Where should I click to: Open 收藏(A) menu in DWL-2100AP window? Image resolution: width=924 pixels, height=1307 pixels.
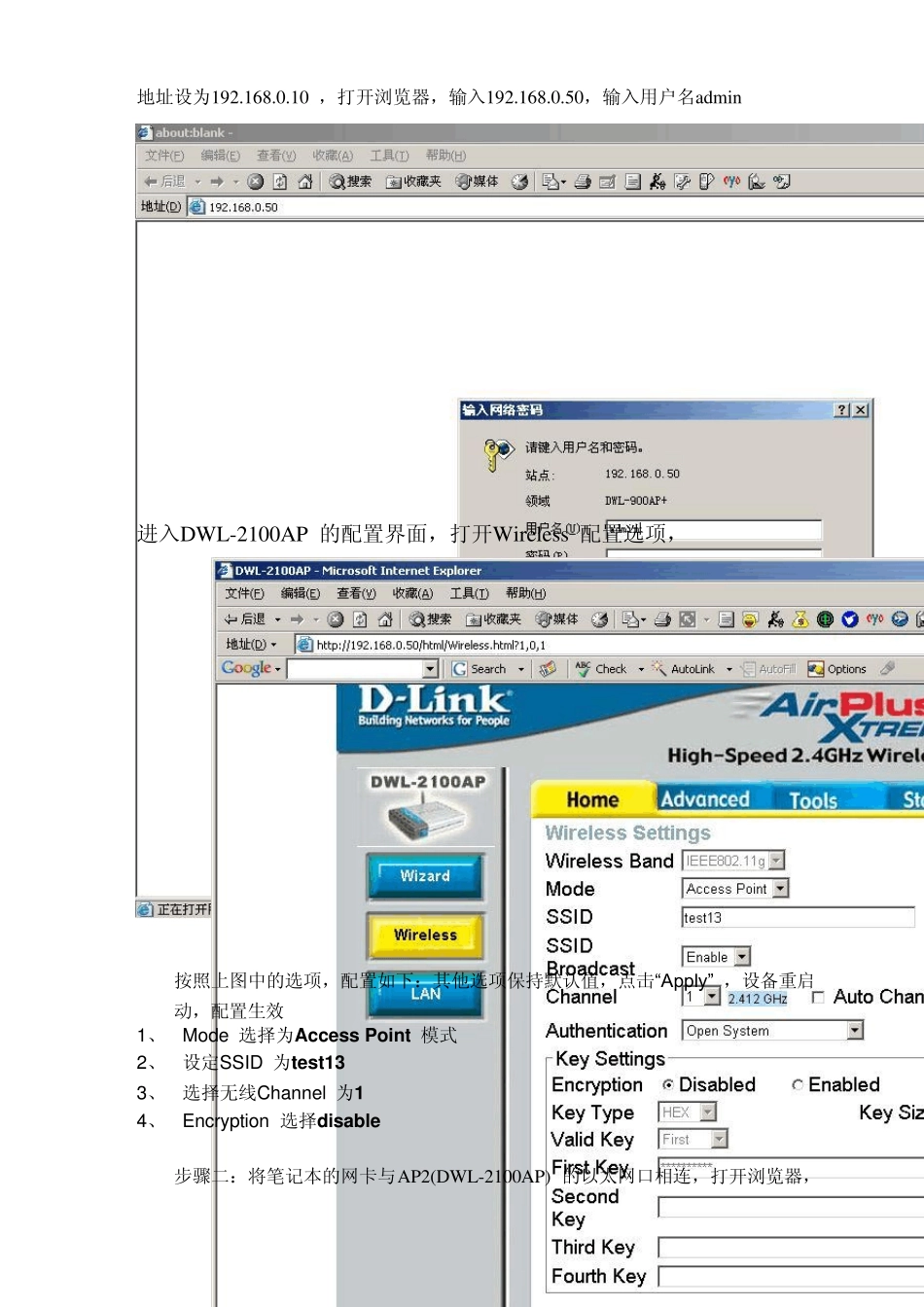click(x=412, y=593)
